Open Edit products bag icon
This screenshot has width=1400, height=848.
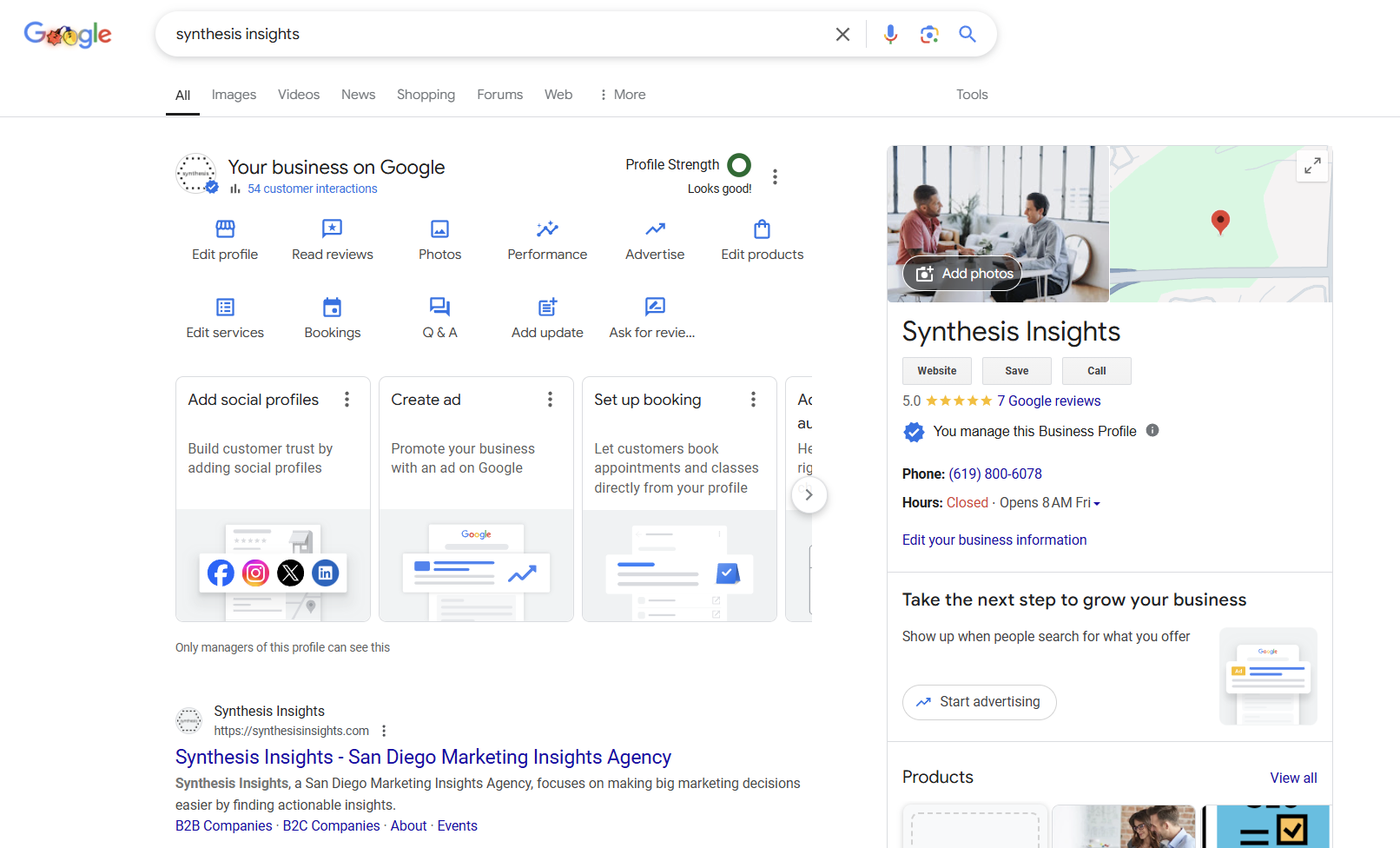pos(763,229)
